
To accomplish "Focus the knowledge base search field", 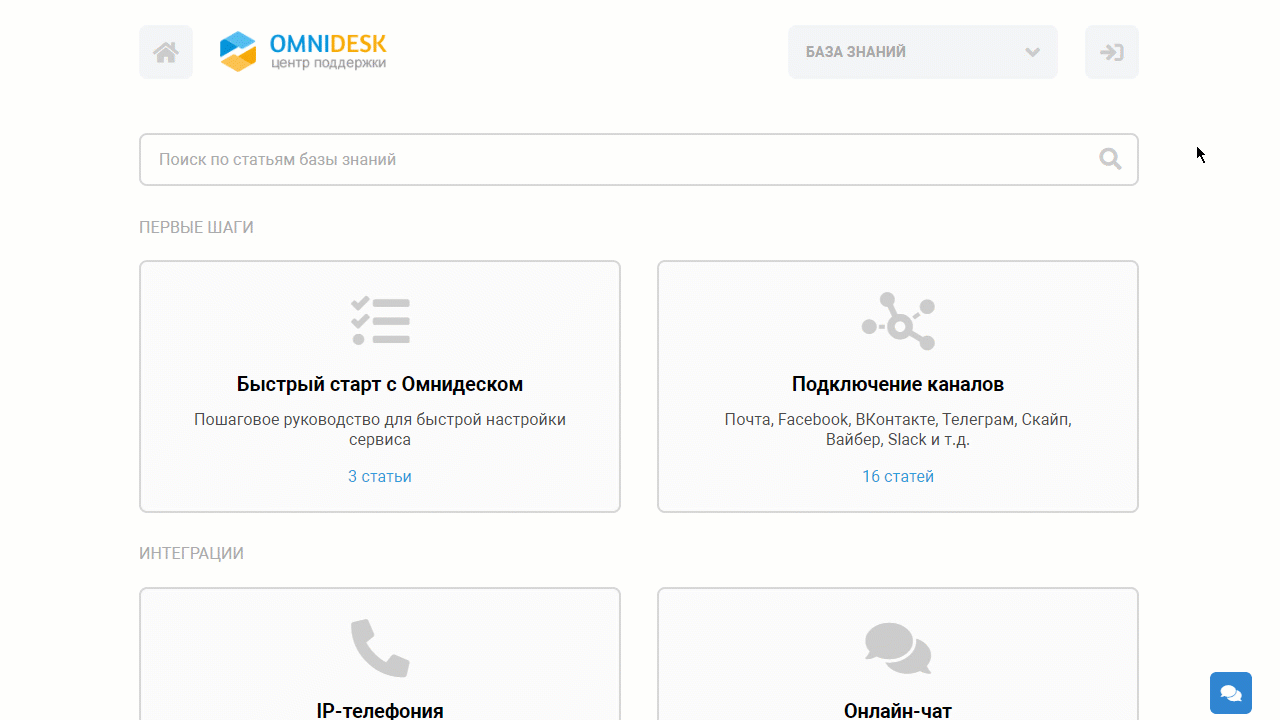I will click(x=639, y=159).
